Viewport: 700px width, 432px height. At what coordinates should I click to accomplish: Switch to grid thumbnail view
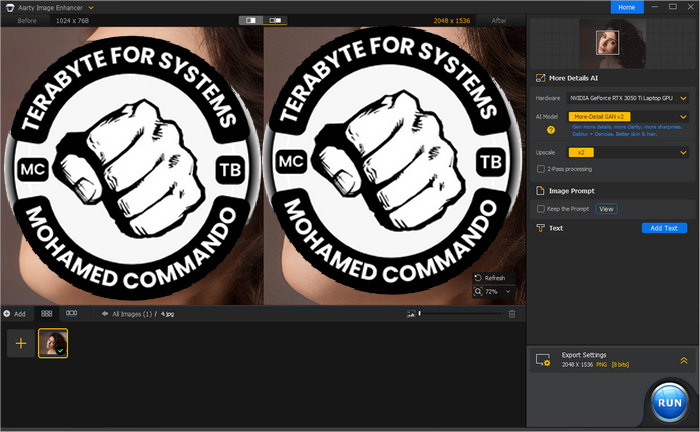(x=47, y=314)
